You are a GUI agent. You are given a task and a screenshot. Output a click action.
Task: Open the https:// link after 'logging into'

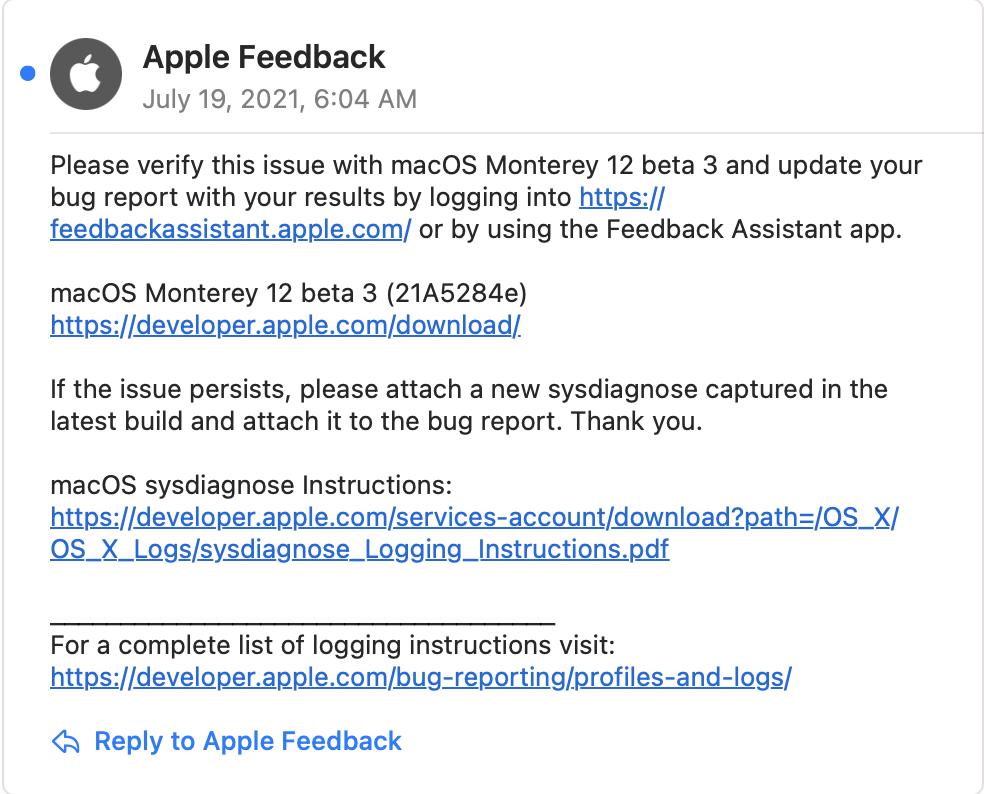(622, 197)
